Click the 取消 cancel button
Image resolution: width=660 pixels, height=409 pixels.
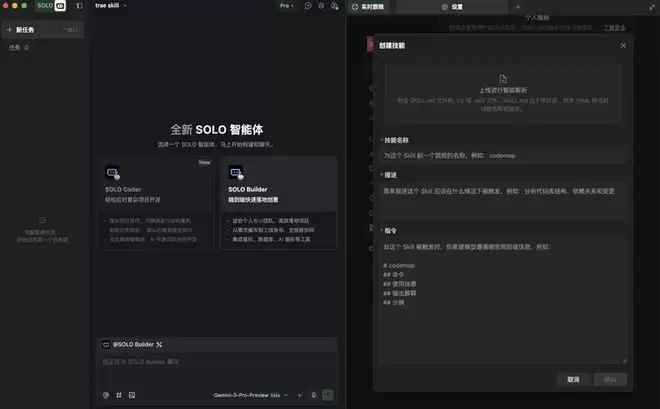573,380
